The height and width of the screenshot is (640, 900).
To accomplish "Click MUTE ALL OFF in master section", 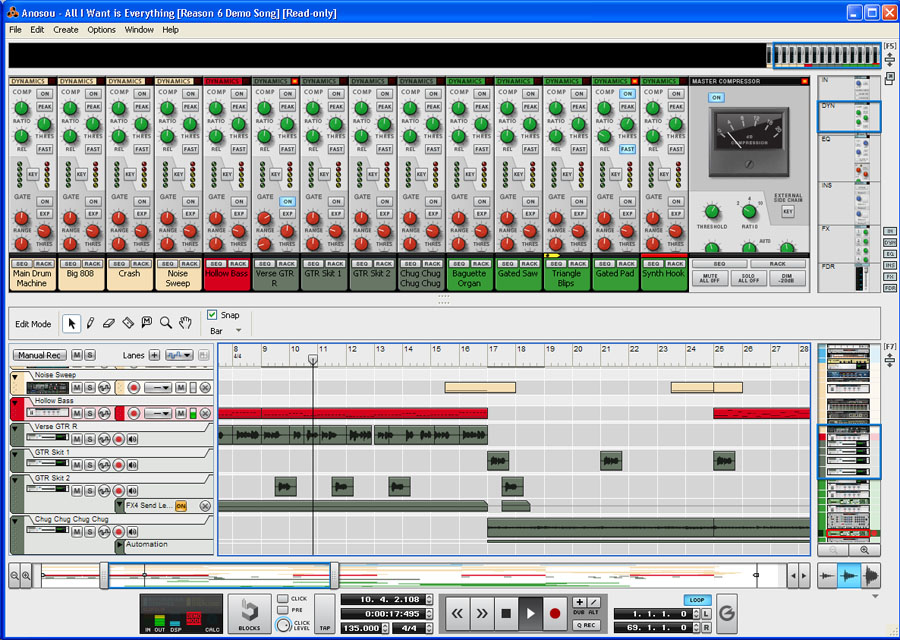I will tap(710, 278).
